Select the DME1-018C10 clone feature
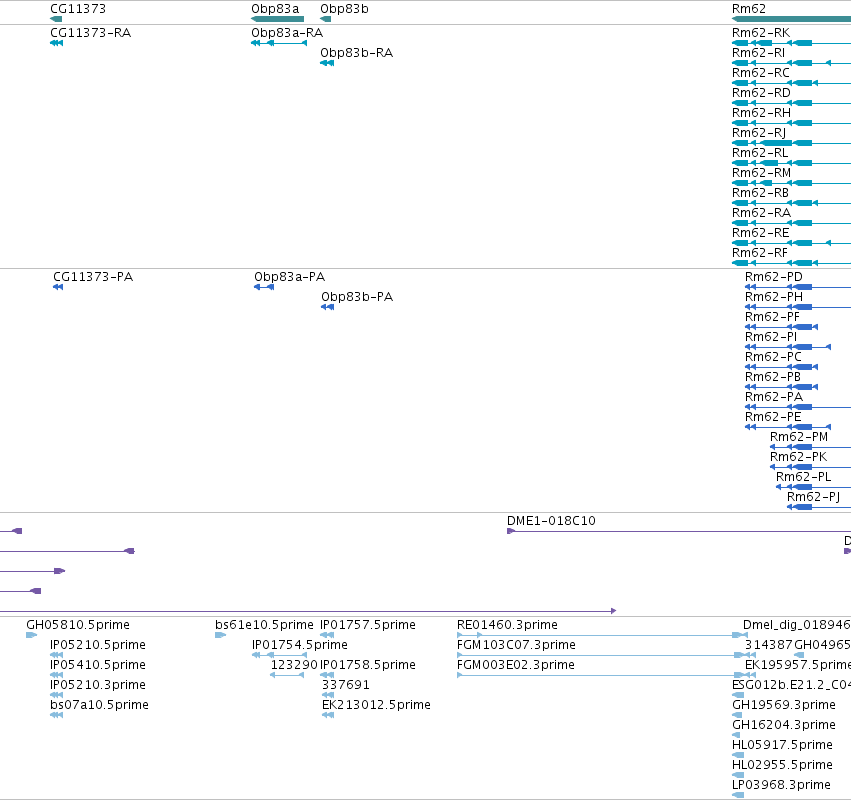851x800 pixels. tap(551, 521)
